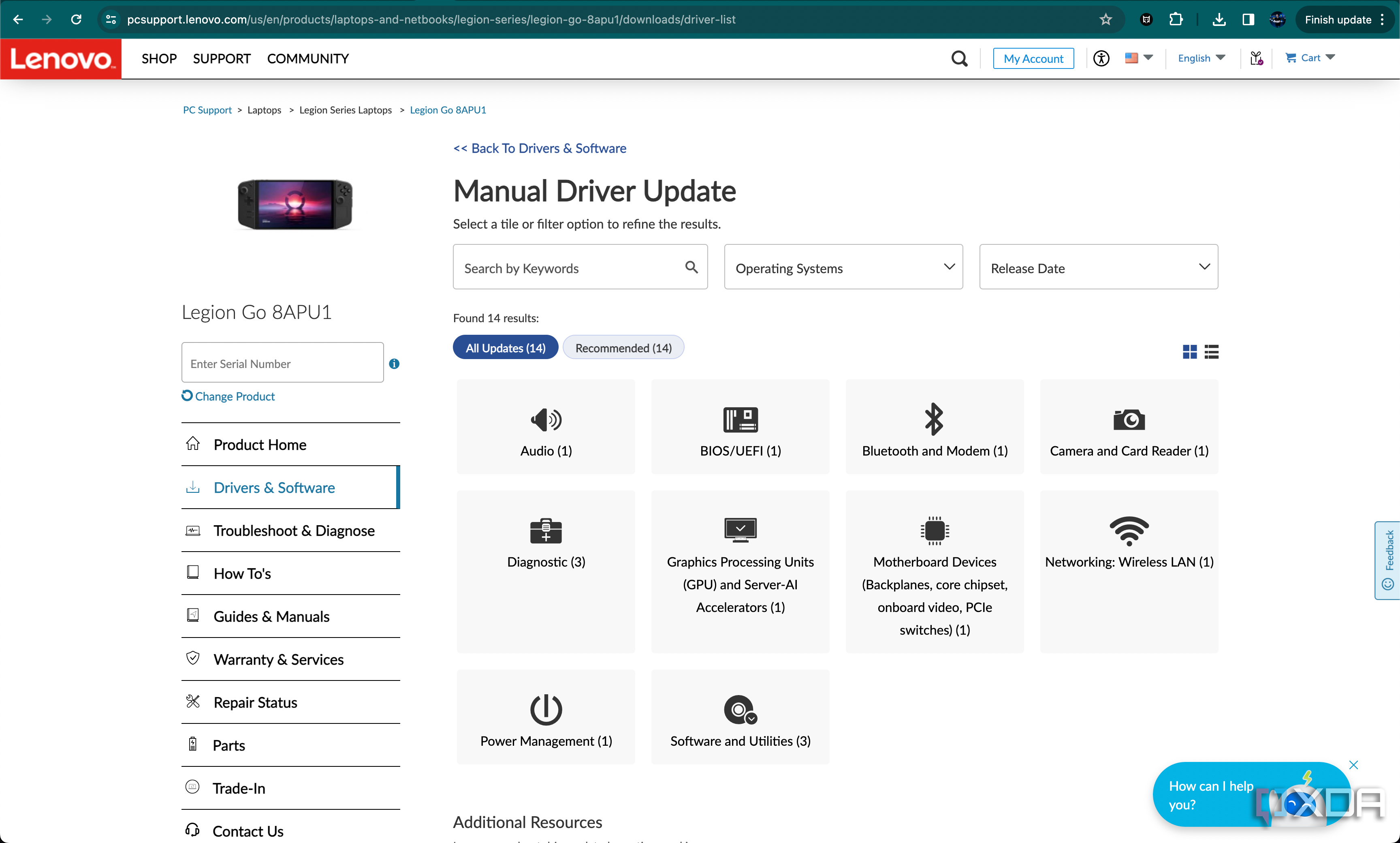Open Guides & Manuals in the sidebar
Image resolution: width=1400 pixels, height=843 pixels.
point(291,616)
